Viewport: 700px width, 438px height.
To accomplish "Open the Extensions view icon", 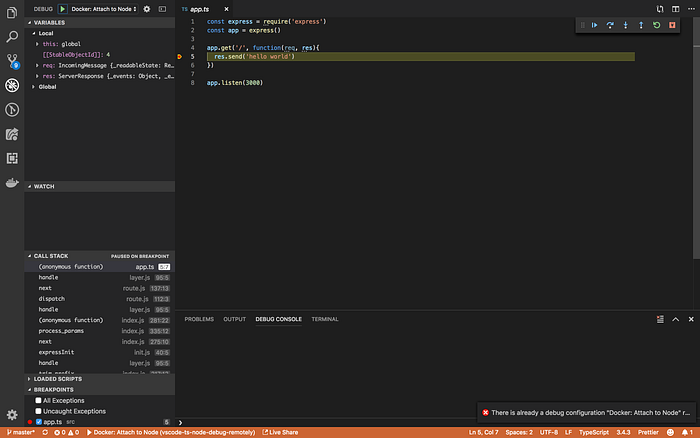I will pyautogui.click(x=12, y=158).
